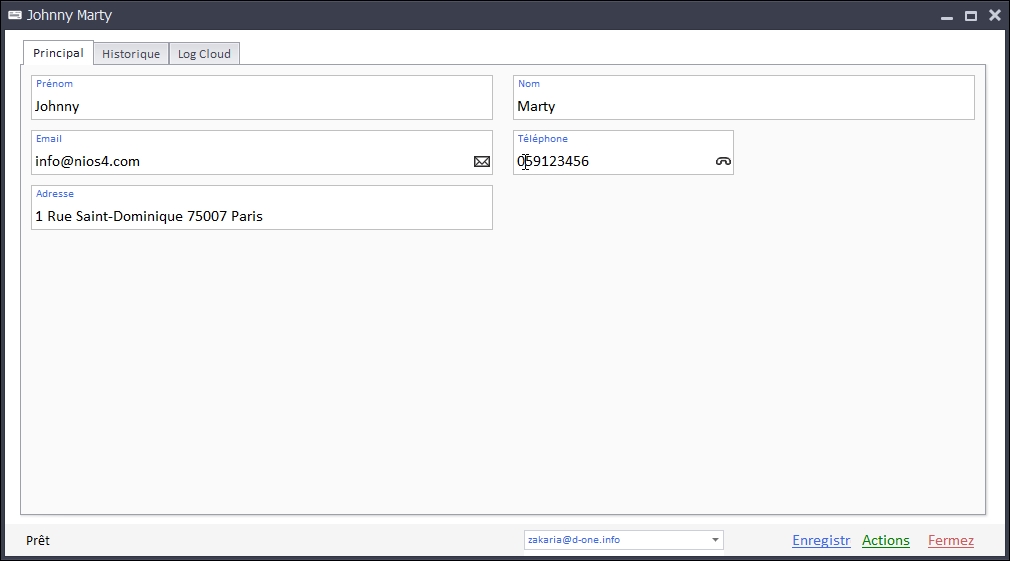The width and height of the screenshot is (1010, 561).
Task: Click the record card icon in title bar
Action: (x=15, y=15)
